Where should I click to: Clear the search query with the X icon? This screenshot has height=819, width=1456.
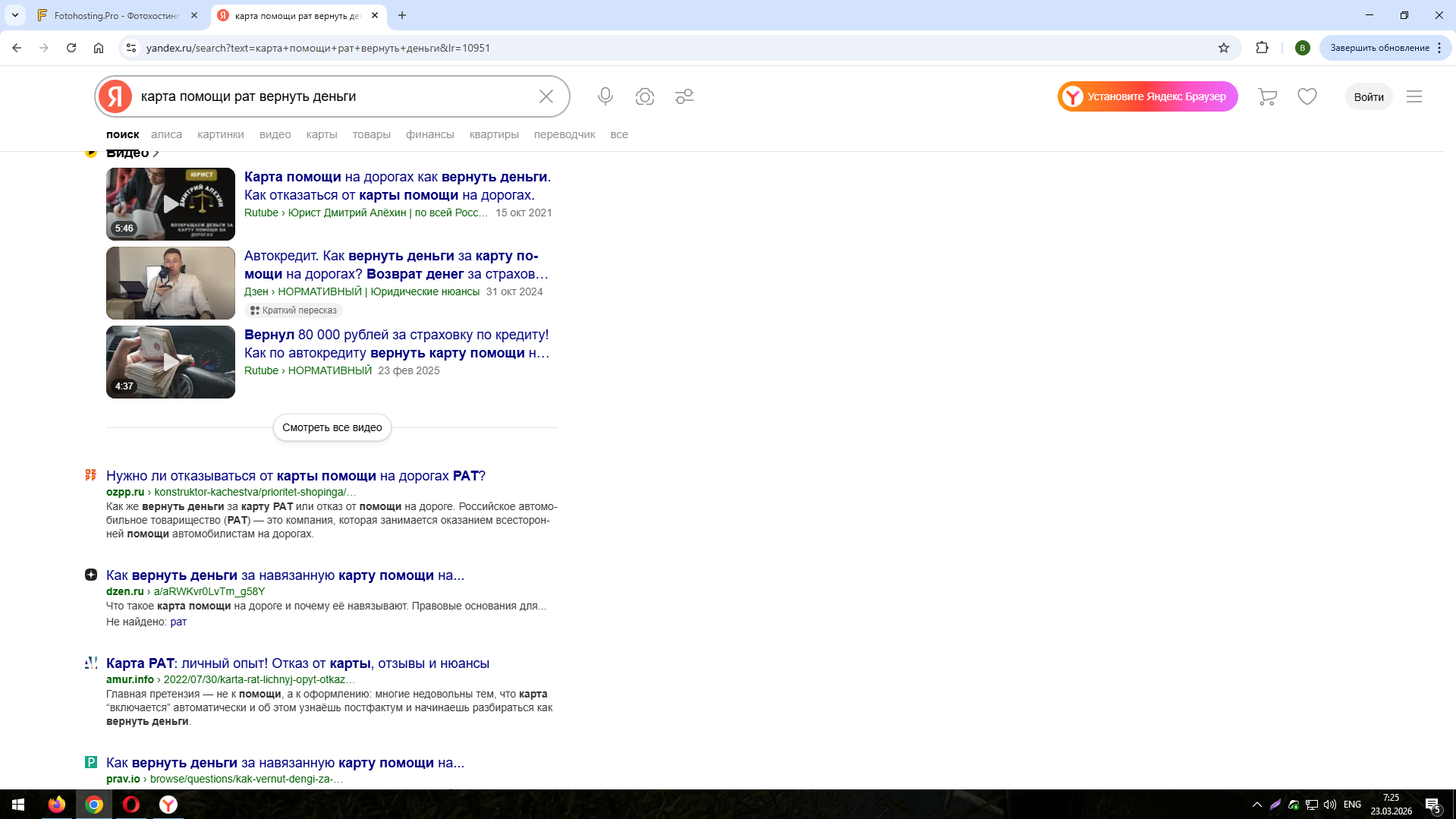pyautogui.click(x=546, y=96)
